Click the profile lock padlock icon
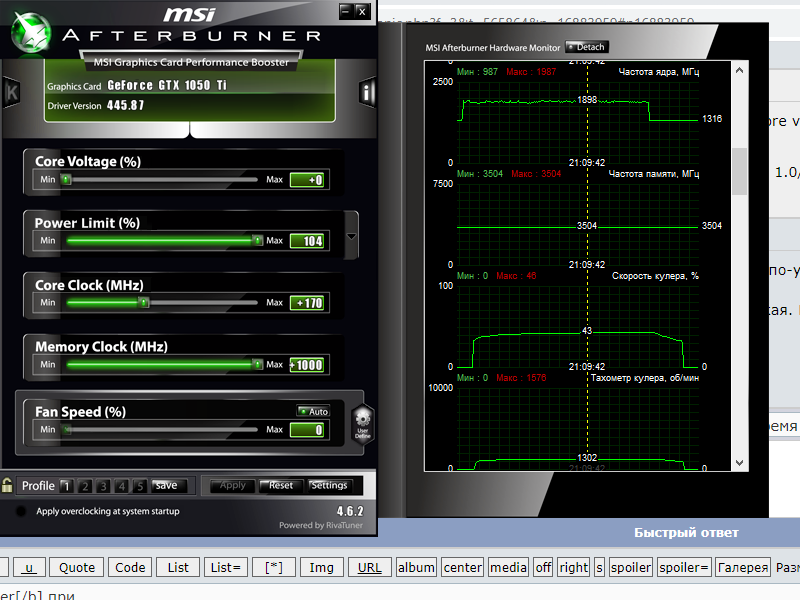This screenshot has height=600, width=800. coord(7,485)
